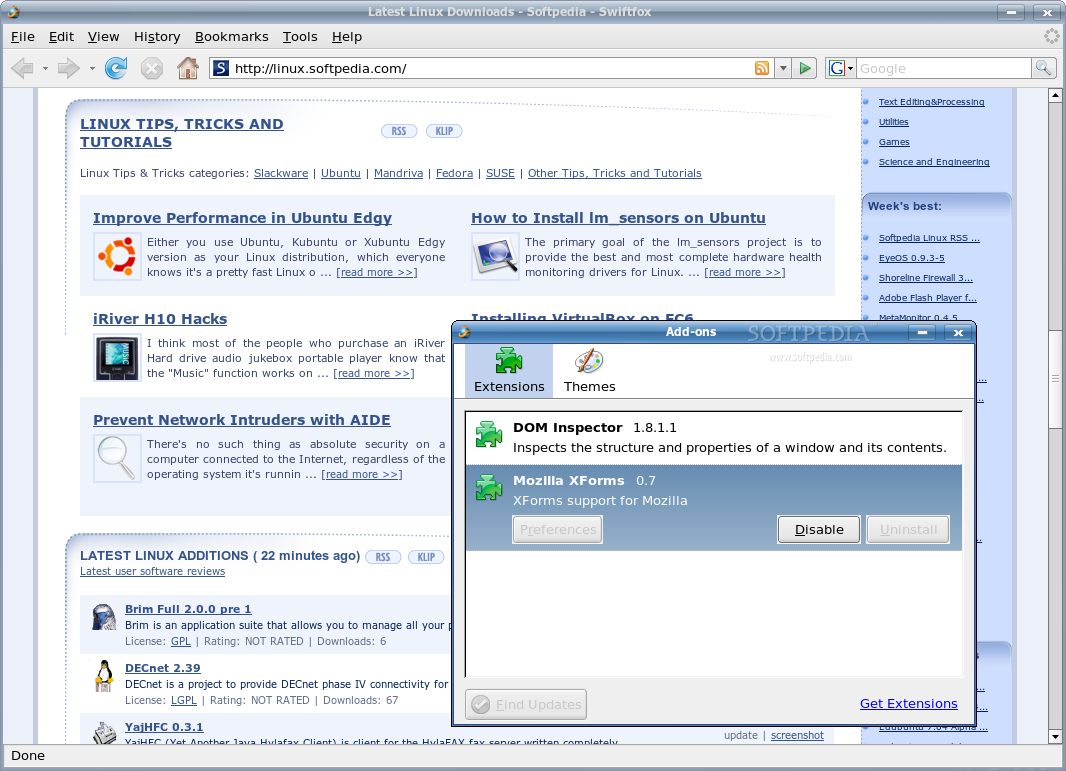Open How to Install lm_sensors on Ubuntu

point(618,218)
